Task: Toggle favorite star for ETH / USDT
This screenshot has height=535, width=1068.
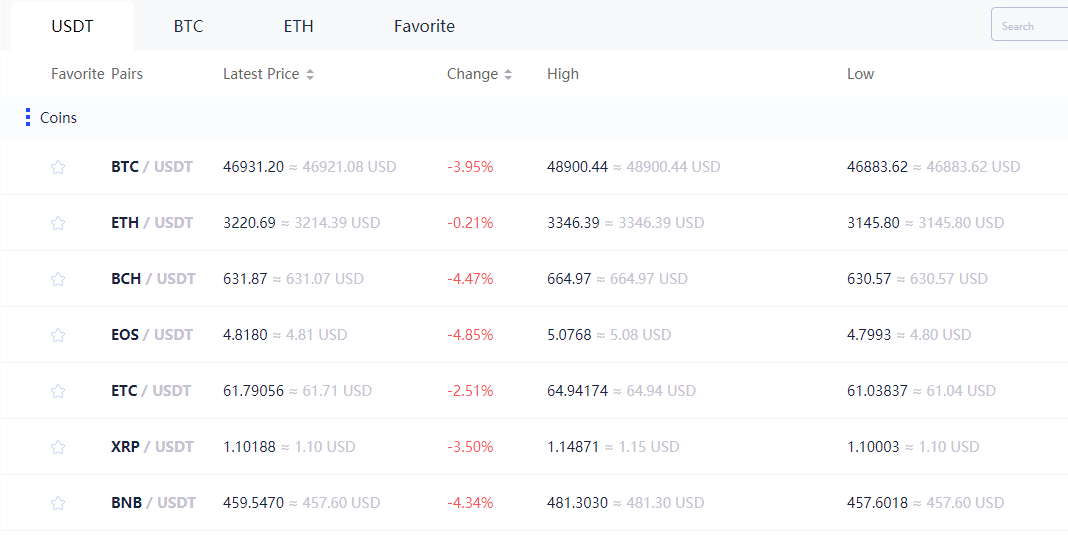Action: 58,223
